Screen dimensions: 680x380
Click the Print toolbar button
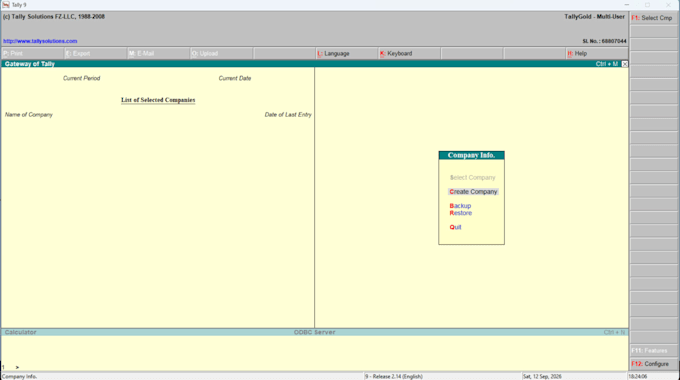click(x=33, y=53)
